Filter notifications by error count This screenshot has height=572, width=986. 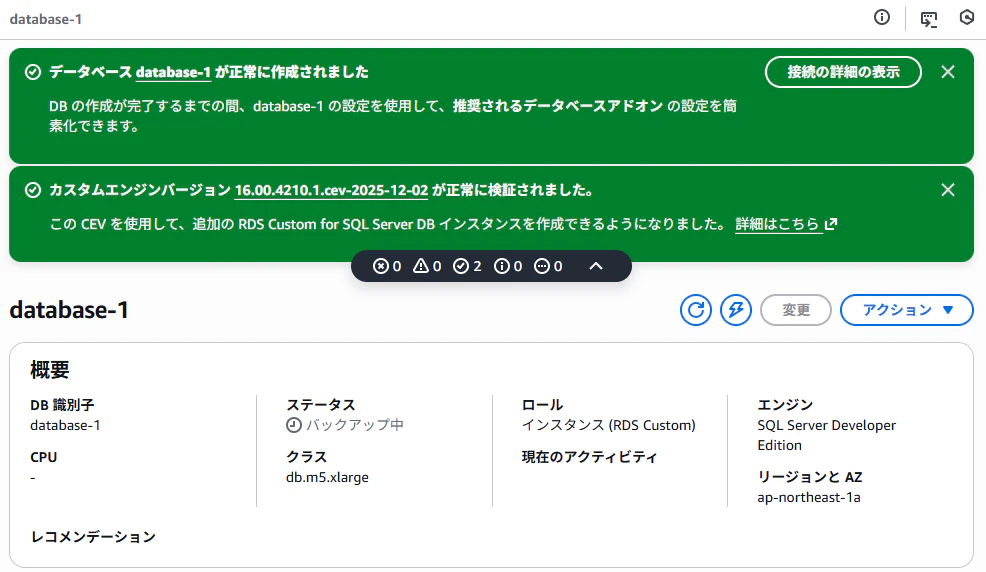pos(387,267)
